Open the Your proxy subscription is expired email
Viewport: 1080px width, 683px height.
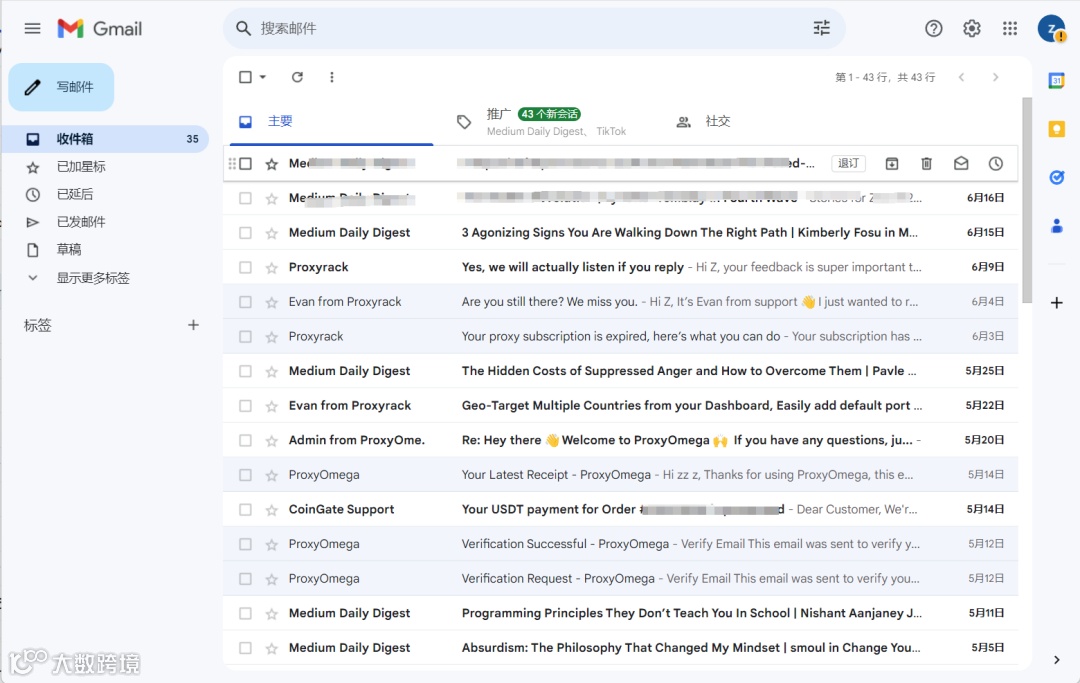point(620,337)
